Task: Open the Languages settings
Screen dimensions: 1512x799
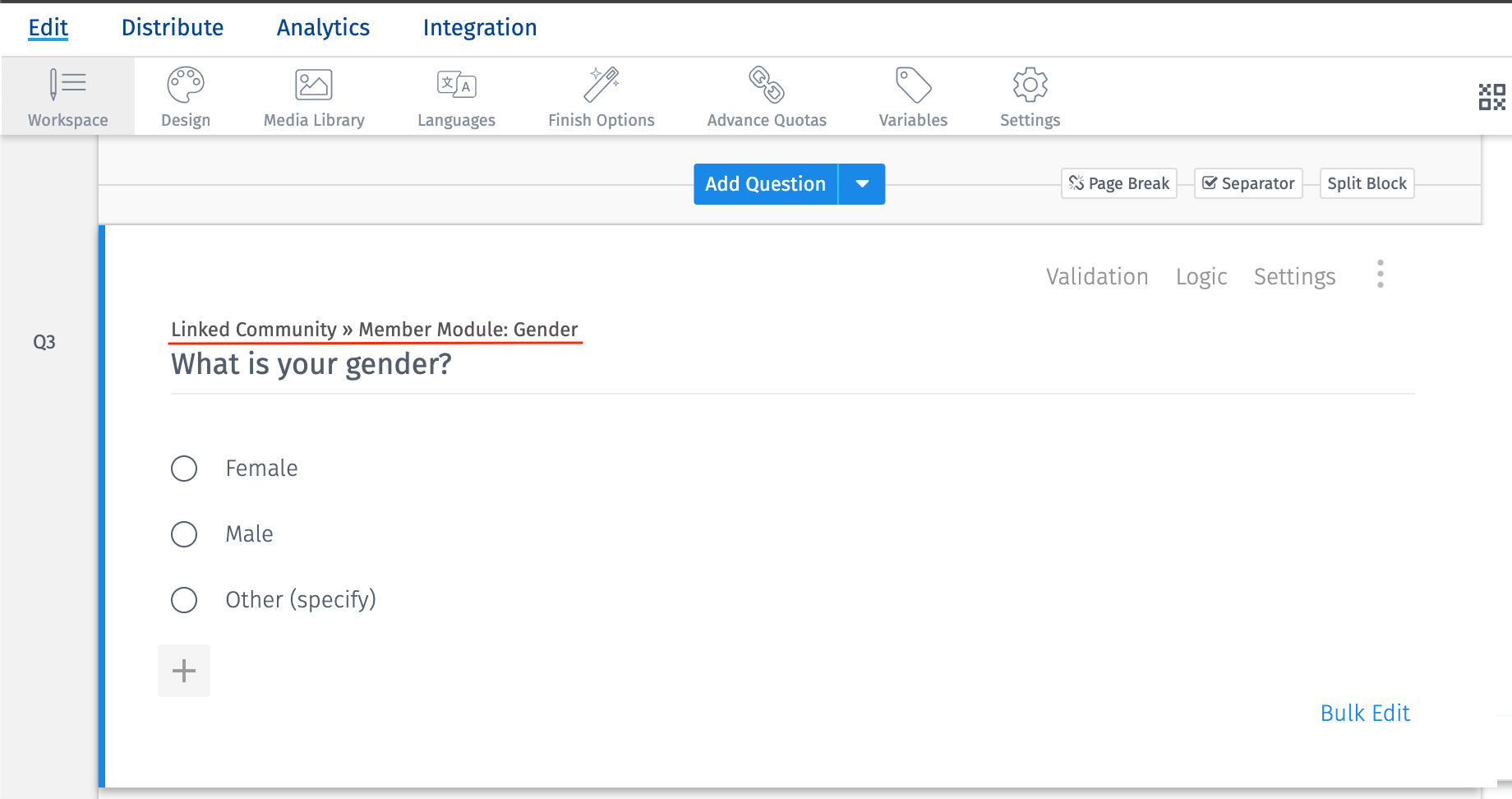Action: click(x=456, y=95)
